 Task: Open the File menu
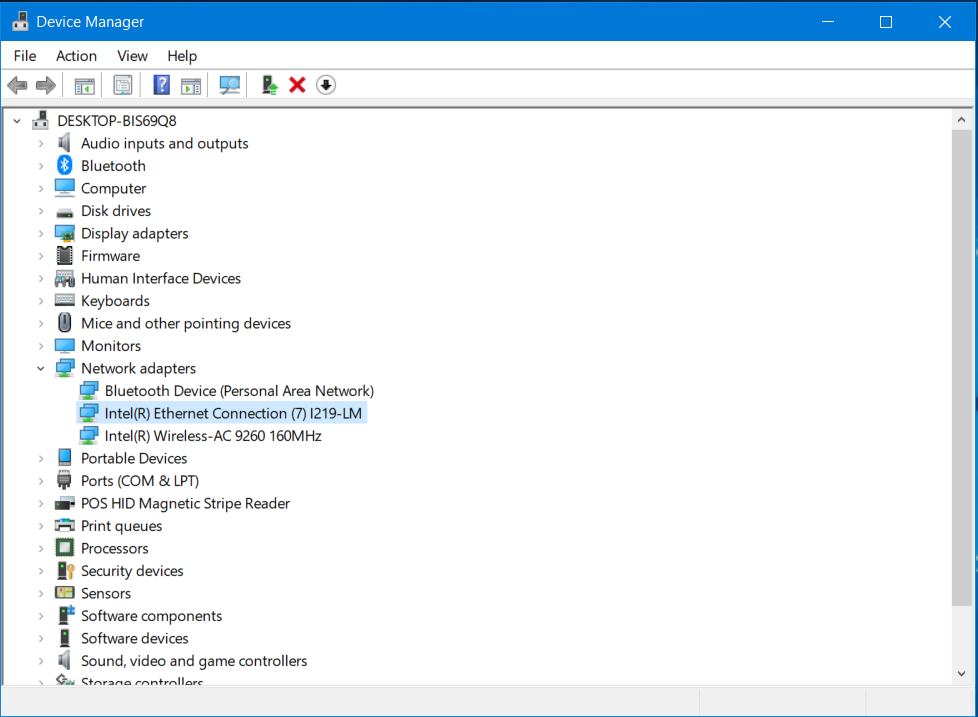[25, 56]
